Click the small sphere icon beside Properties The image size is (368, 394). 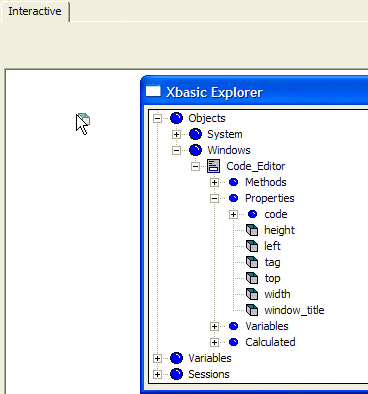pos(234,198)
